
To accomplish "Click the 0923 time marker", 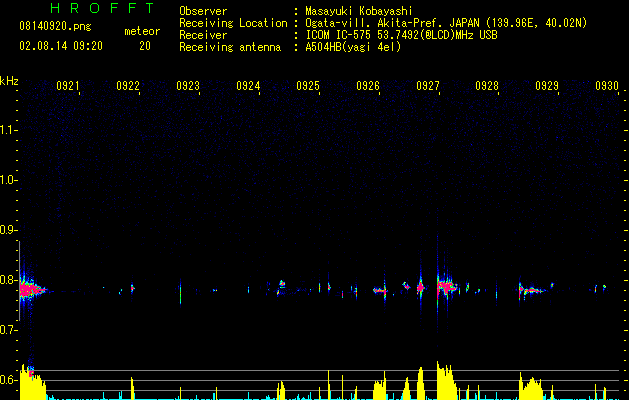I will (188, 86).
